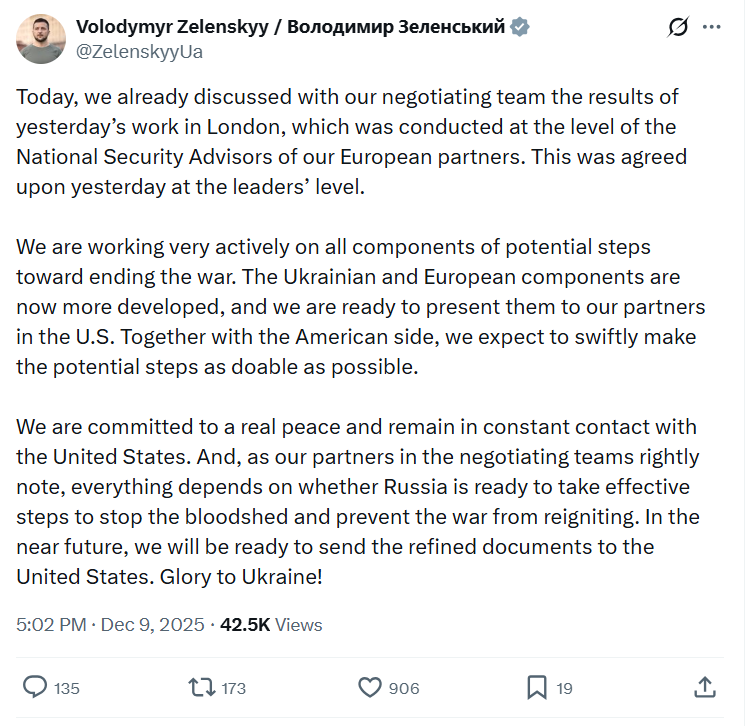Open Zelenskyy's profile picture

(41, 39)
